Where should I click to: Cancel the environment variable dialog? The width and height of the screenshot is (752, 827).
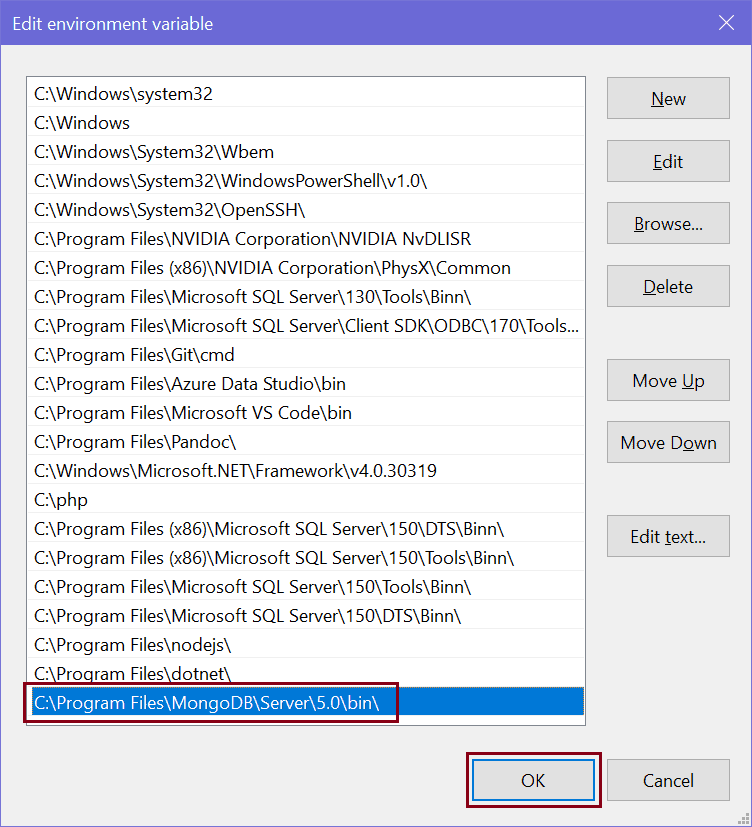click(668, 780)
